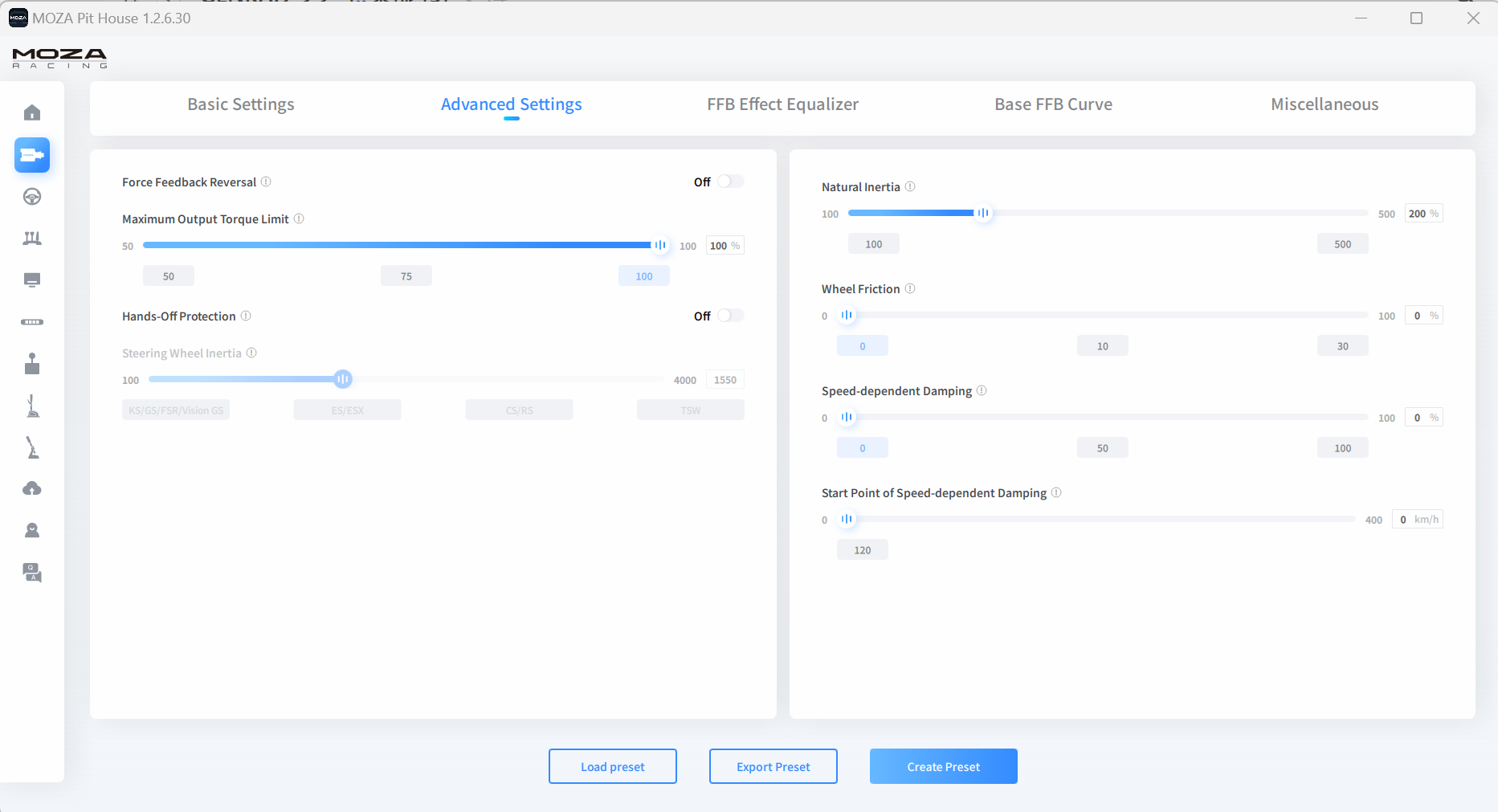Toggle Force Feedback Reversal switch
Screen dimensions: 1498x812
click(730, 182)
